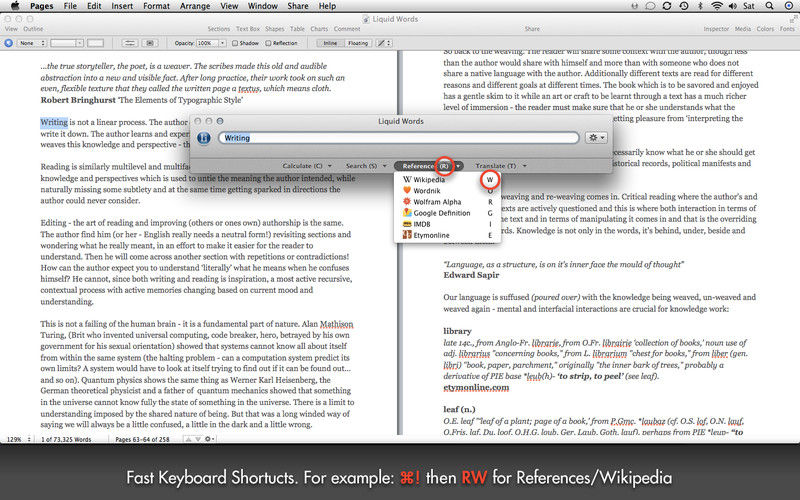The image size is (800, 500).
Task: Open the None style popup in format bar
Action: (32, 43)
